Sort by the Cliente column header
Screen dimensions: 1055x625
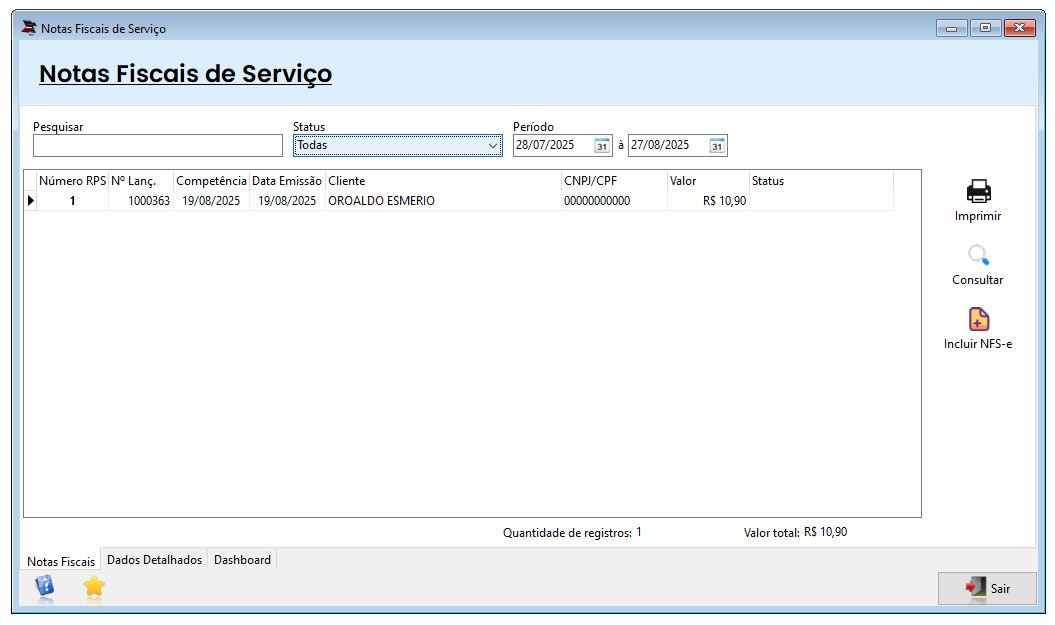tap(443, 181)
